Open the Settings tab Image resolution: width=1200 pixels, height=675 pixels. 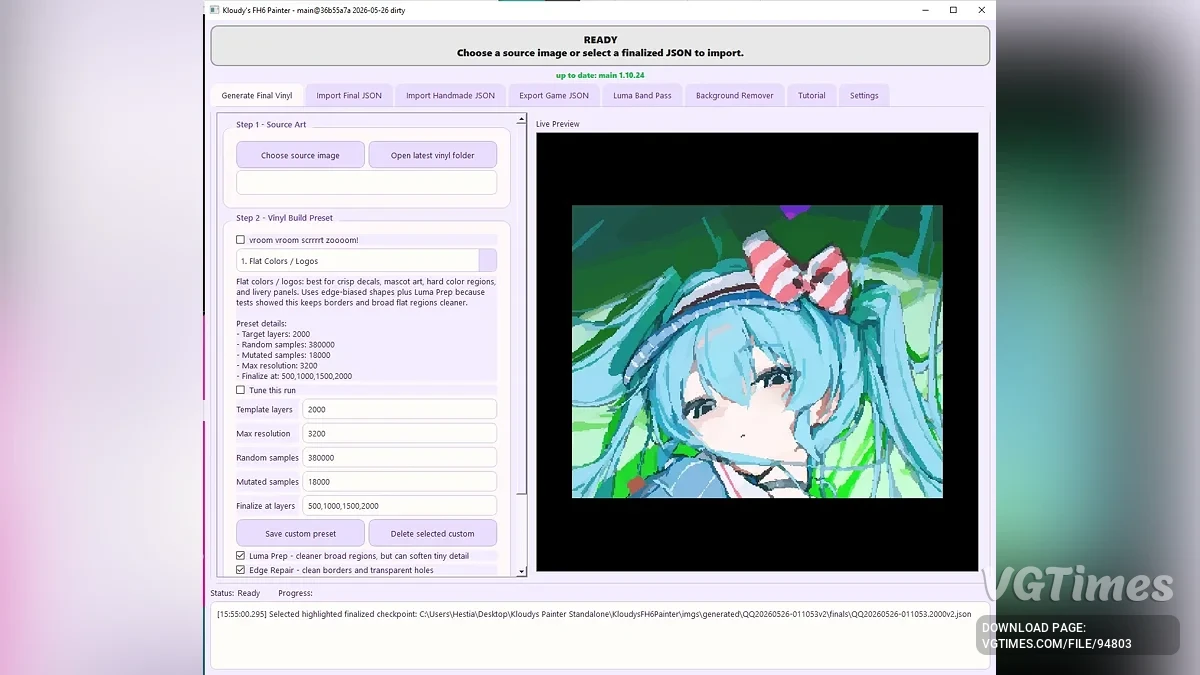[x=864, y=96]
